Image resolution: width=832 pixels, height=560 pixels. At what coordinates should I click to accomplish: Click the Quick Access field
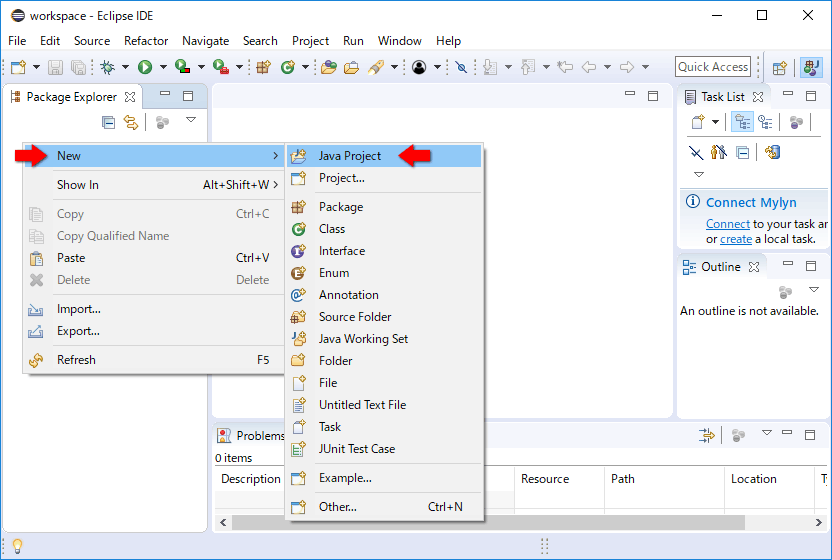pyautogui.click(x=713, y=67)
